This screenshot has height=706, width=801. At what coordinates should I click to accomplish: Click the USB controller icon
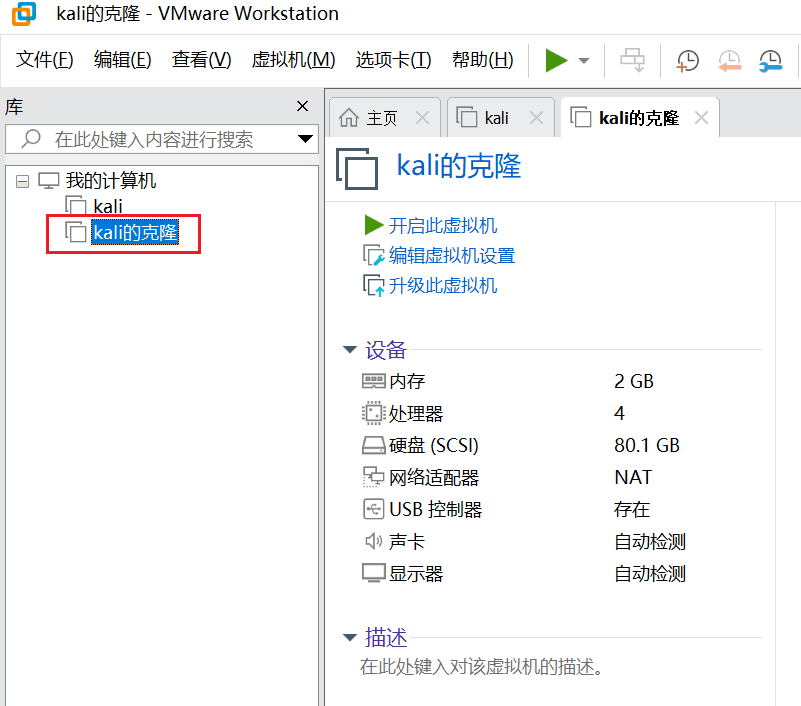click(373, 509)
